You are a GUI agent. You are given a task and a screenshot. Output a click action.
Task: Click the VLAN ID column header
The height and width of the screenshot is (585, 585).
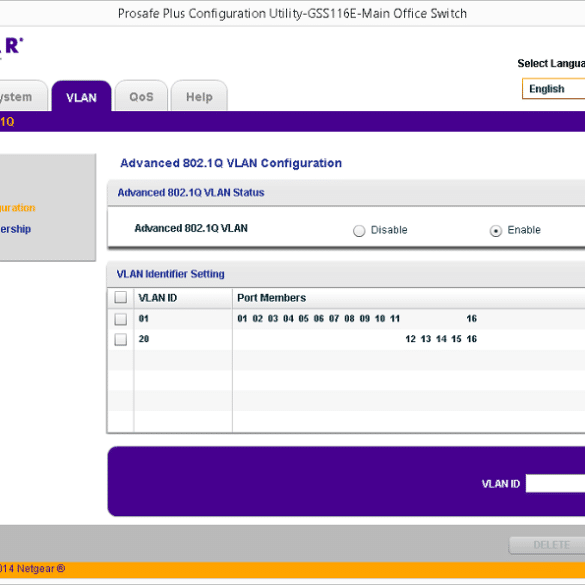[x=157, y=298]
